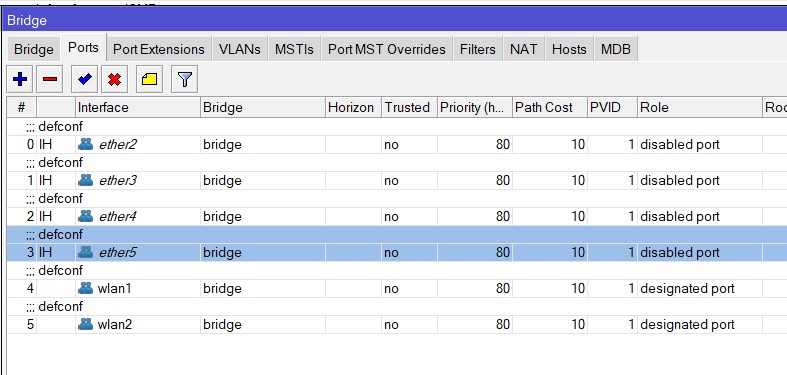Open the NAT tab
Viewport: 787px width, 375px height.
coord(523,49)
